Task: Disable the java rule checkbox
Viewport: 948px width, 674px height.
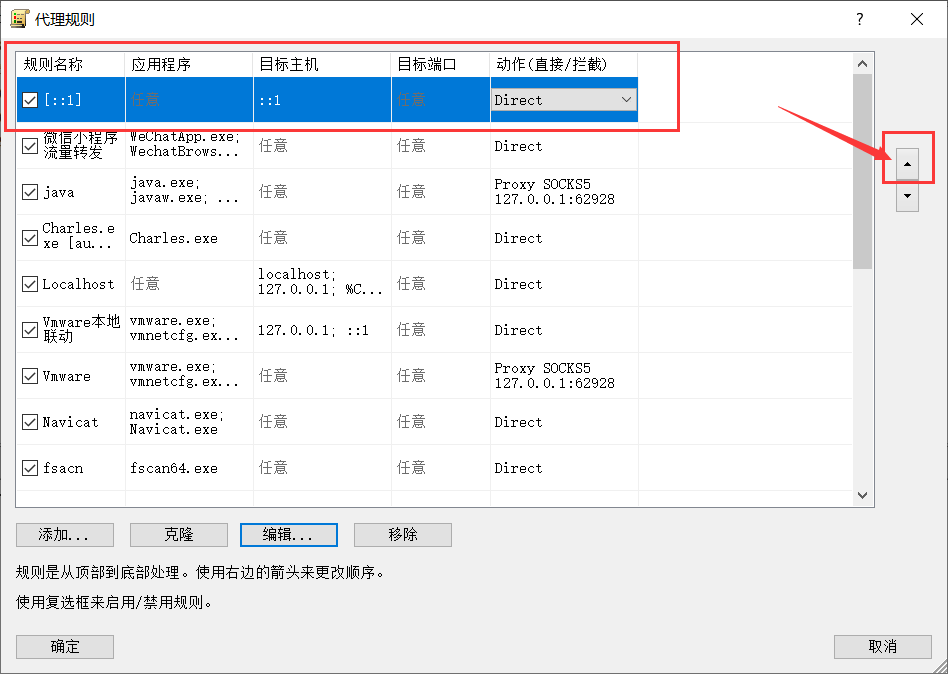Action: pyautogui.click(x=30, y=192)
